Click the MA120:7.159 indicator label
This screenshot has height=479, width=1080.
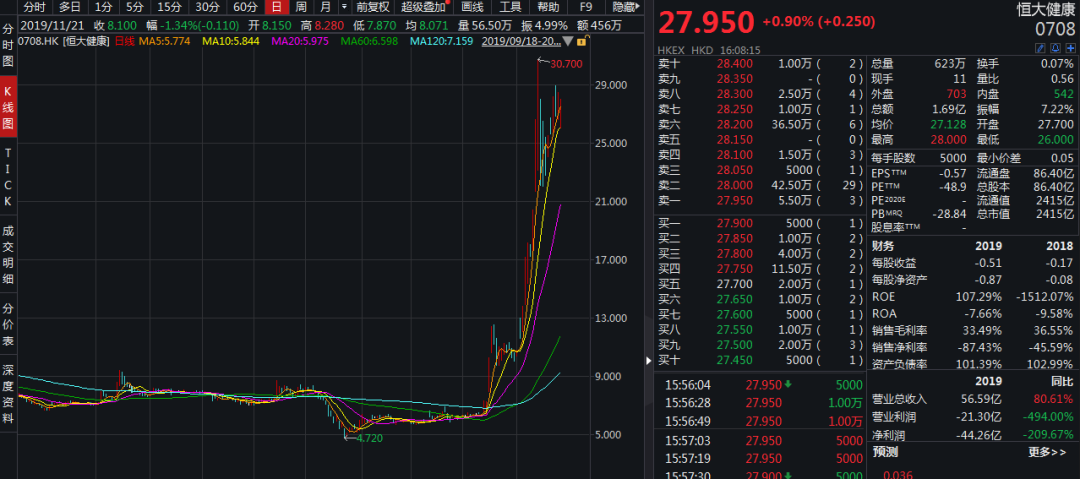click(442, 41)
